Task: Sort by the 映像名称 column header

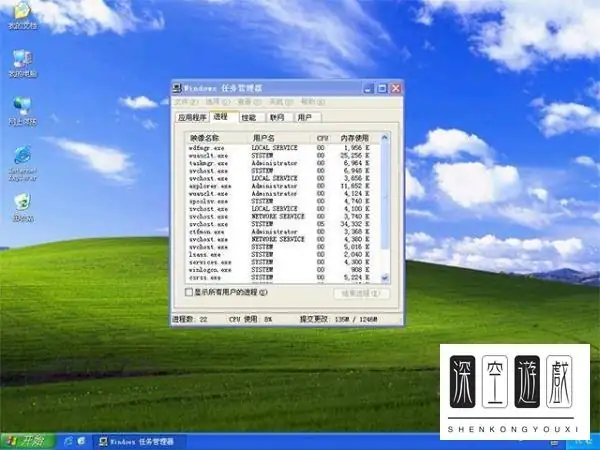Action: coord(217,138)
